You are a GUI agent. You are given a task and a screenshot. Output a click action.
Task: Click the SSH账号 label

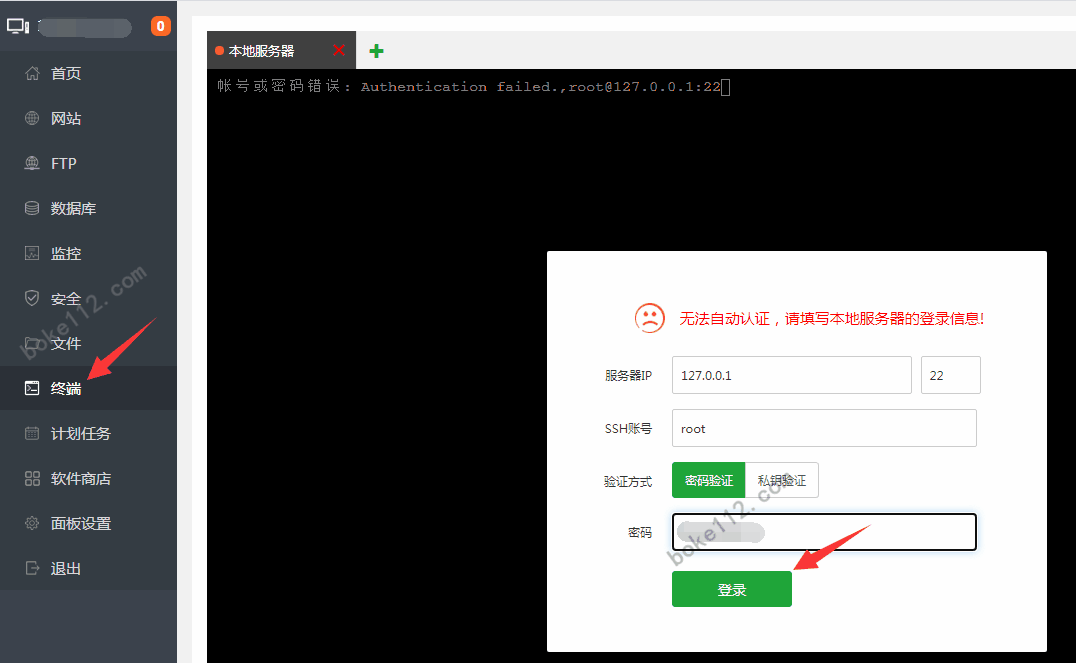coord(628,428)
